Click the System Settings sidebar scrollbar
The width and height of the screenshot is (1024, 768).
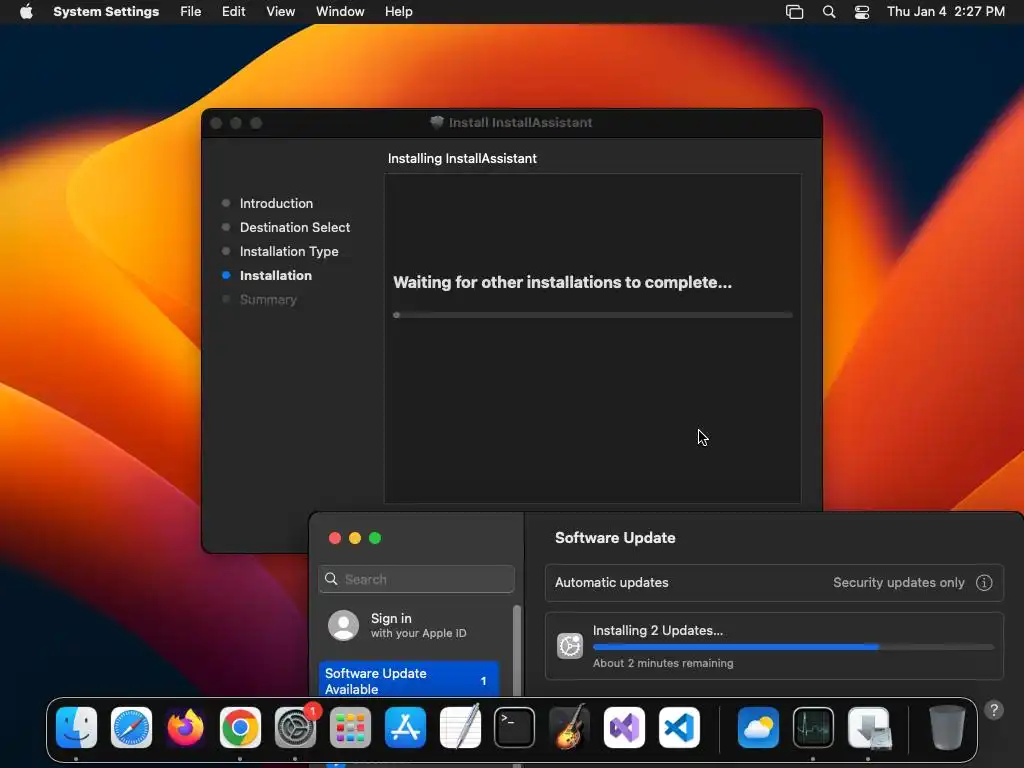[517, 653]
